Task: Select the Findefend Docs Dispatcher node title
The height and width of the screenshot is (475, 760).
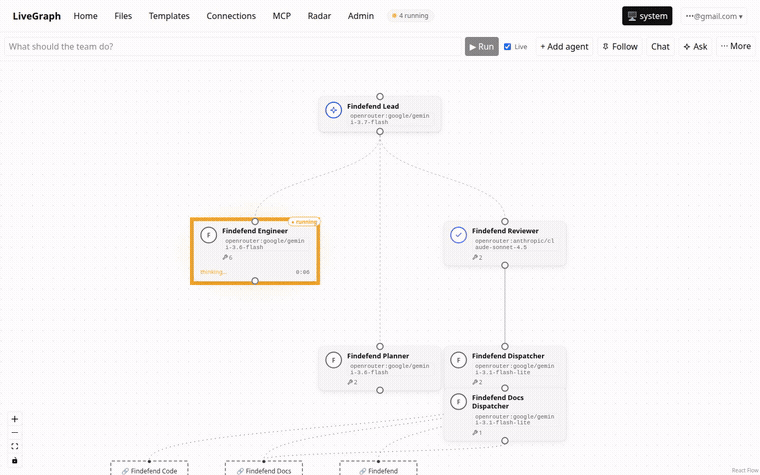Action: point(498,402)
